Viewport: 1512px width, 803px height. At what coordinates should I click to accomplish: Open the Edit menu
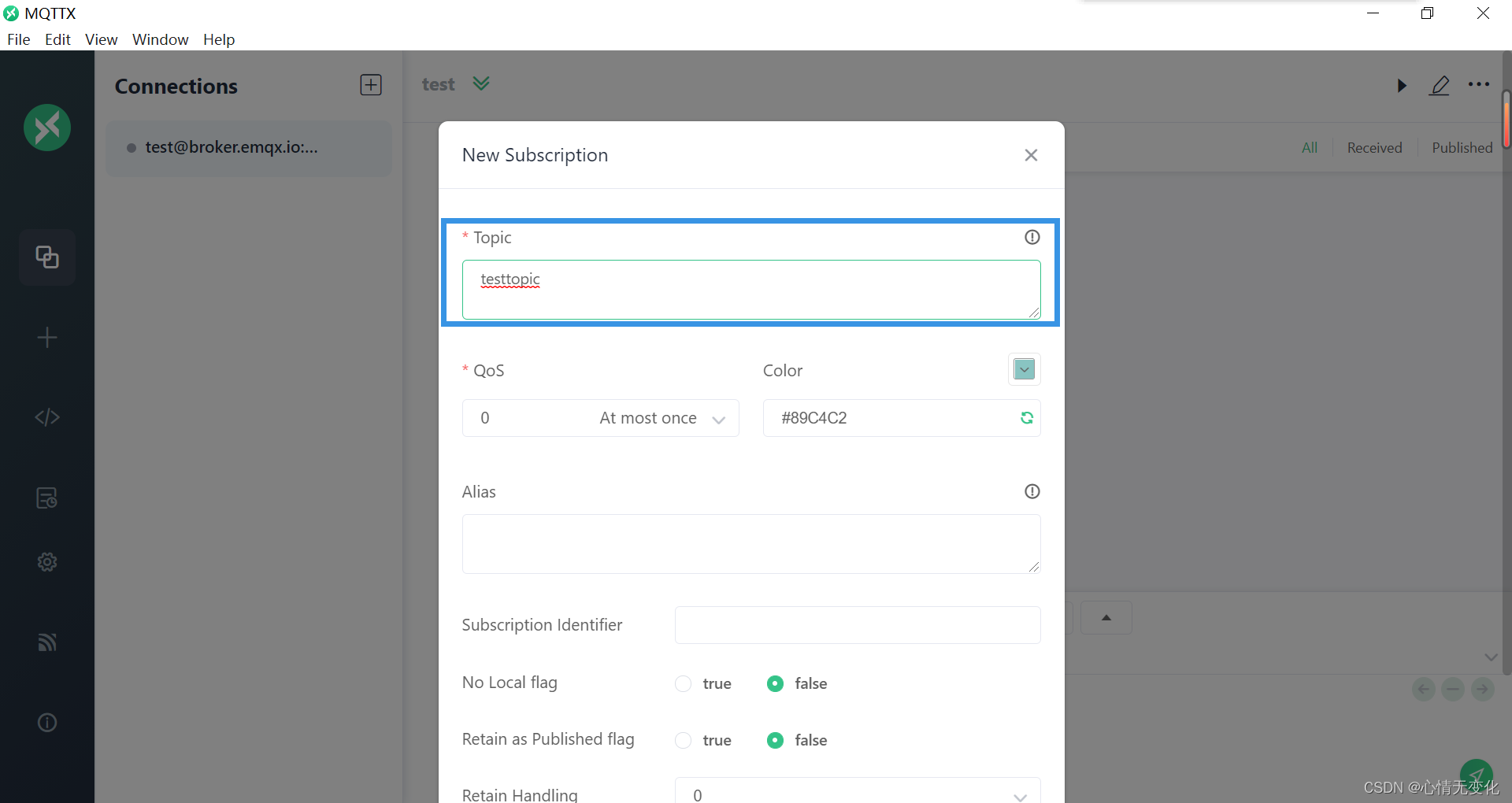click(x=57, y=39)
